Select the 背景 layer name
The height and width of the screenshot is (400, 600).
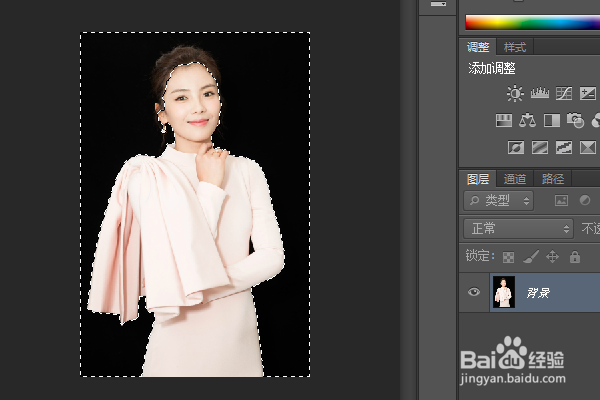click(538, 293)
